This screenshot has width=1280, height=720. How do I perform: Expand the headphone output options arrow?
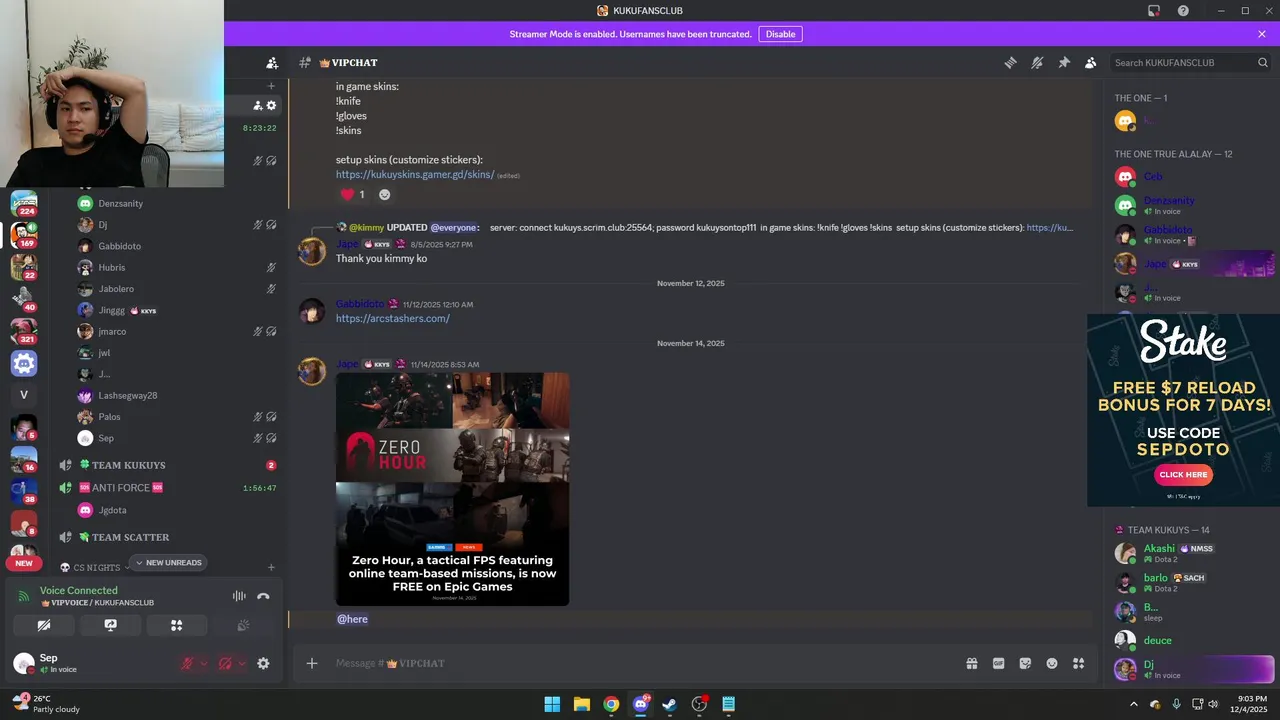pos(242,663)
